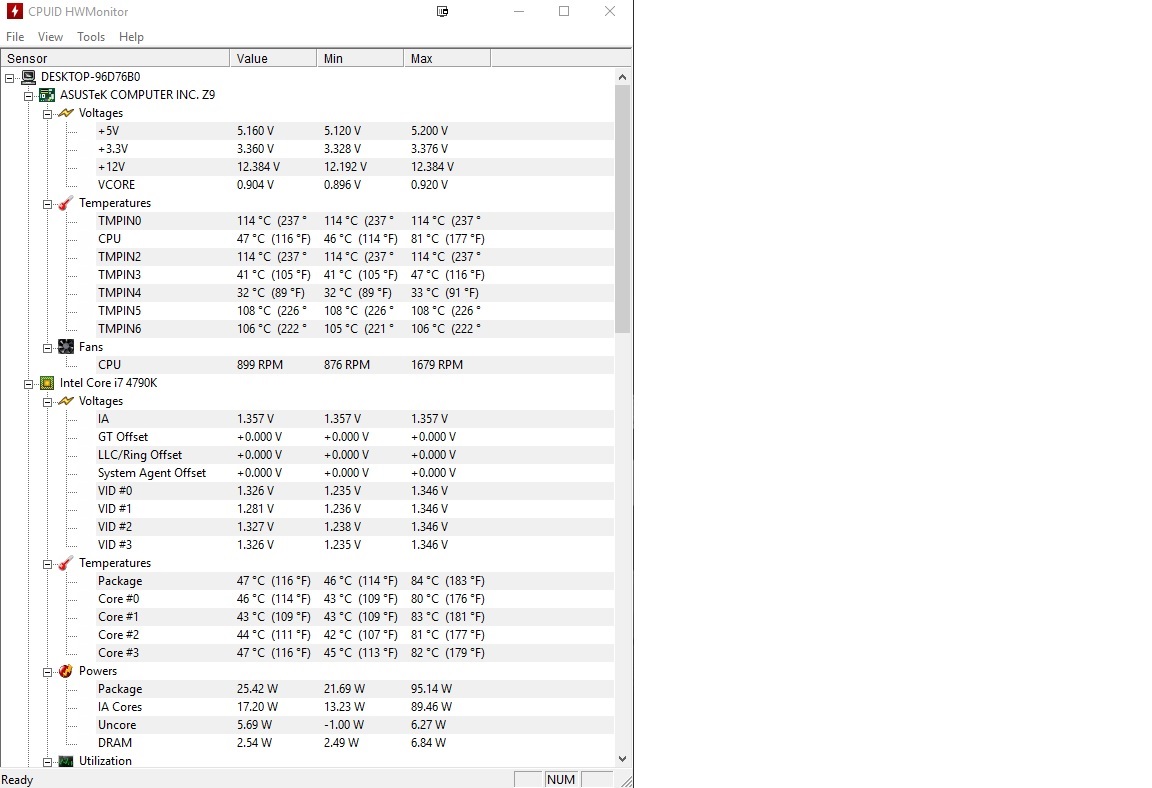The width and height of the screenshot is (1152, 788).
Task: Select the Package temperature row
Action: pyautogui.click(x=355, y=580)
